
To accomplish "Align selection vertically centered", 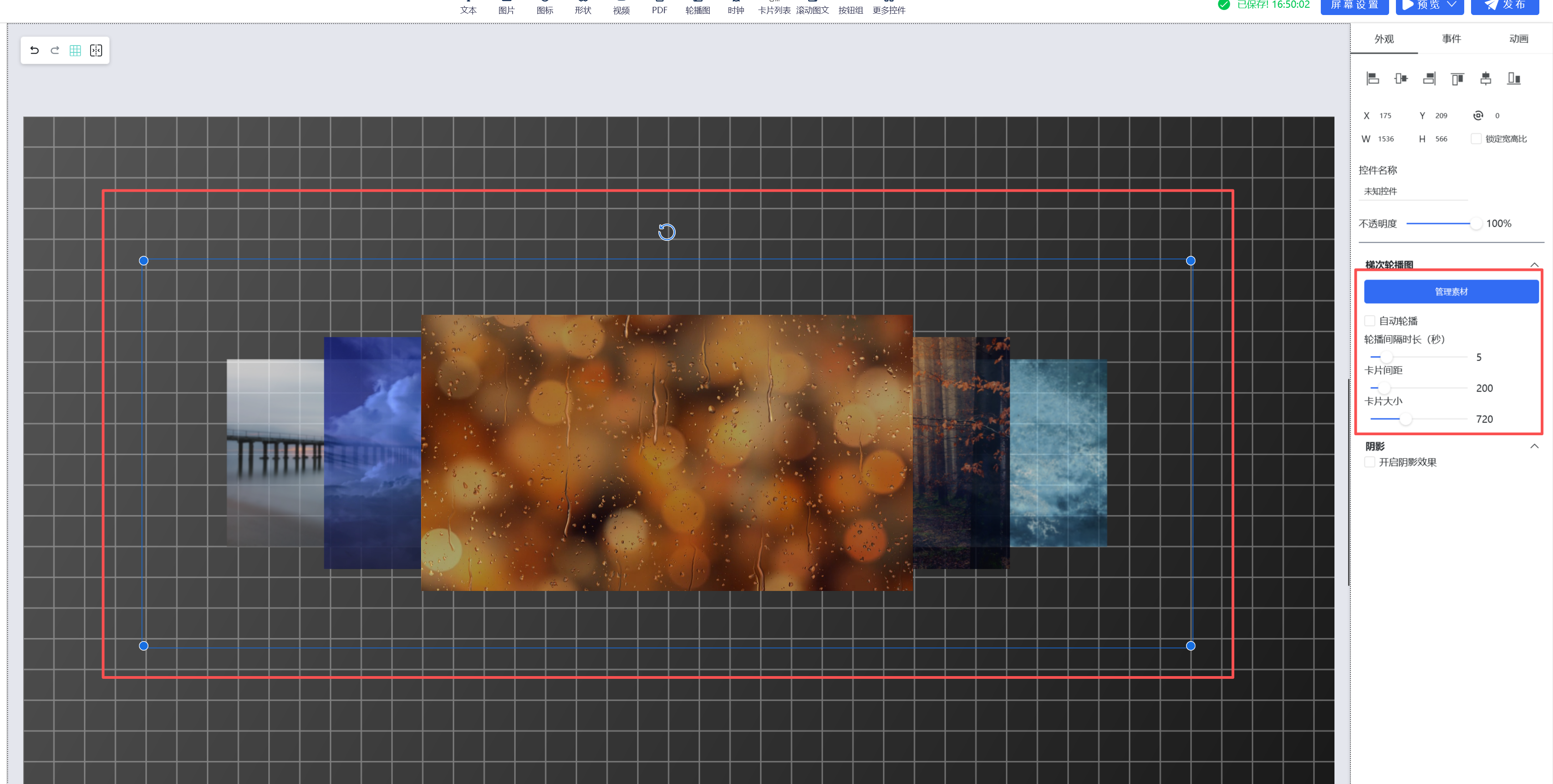I will (x=1486, y=78).
